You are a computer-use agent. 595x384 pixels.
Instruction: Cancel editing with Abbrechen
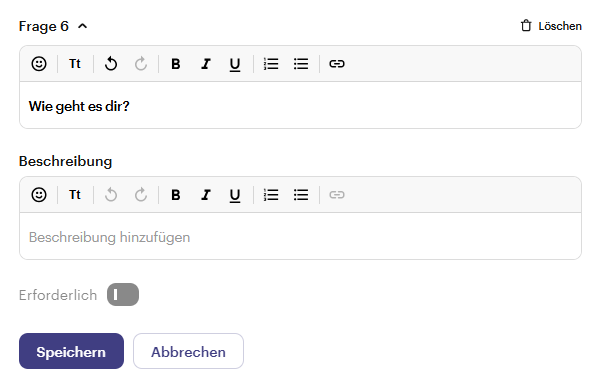tap(188, 351)
